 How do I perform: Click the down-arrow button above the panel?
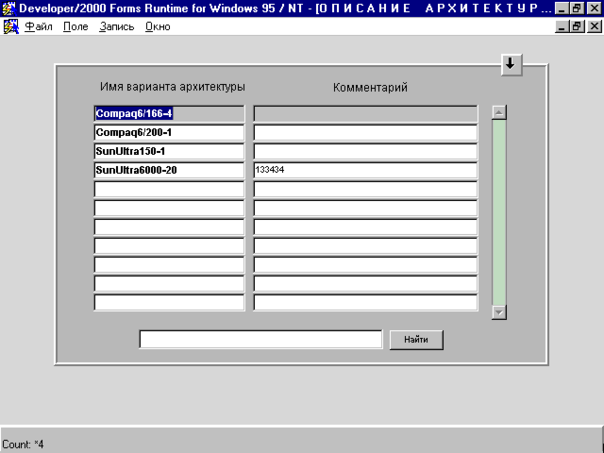point(511,64)
